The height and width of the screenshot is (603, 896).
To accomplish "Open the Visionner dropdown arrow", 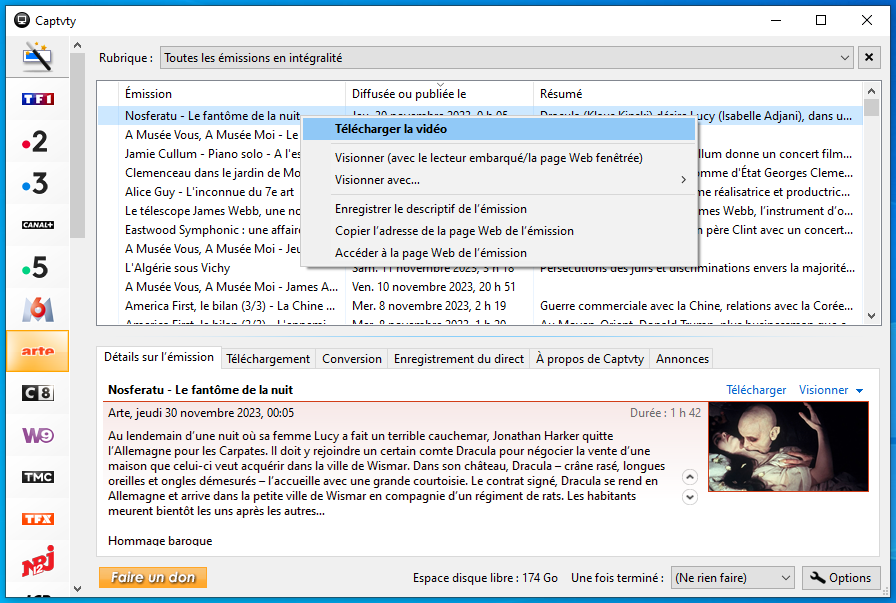I will [859, 391].
